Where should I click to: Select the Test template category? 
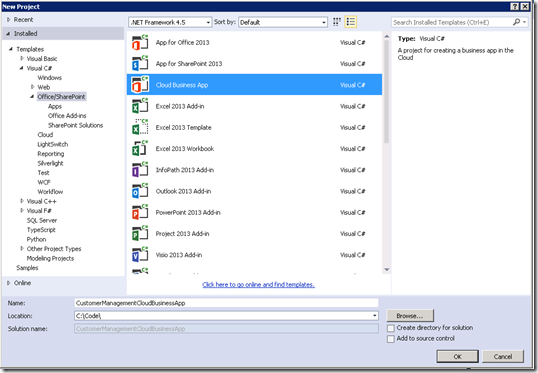pos(43,173)
